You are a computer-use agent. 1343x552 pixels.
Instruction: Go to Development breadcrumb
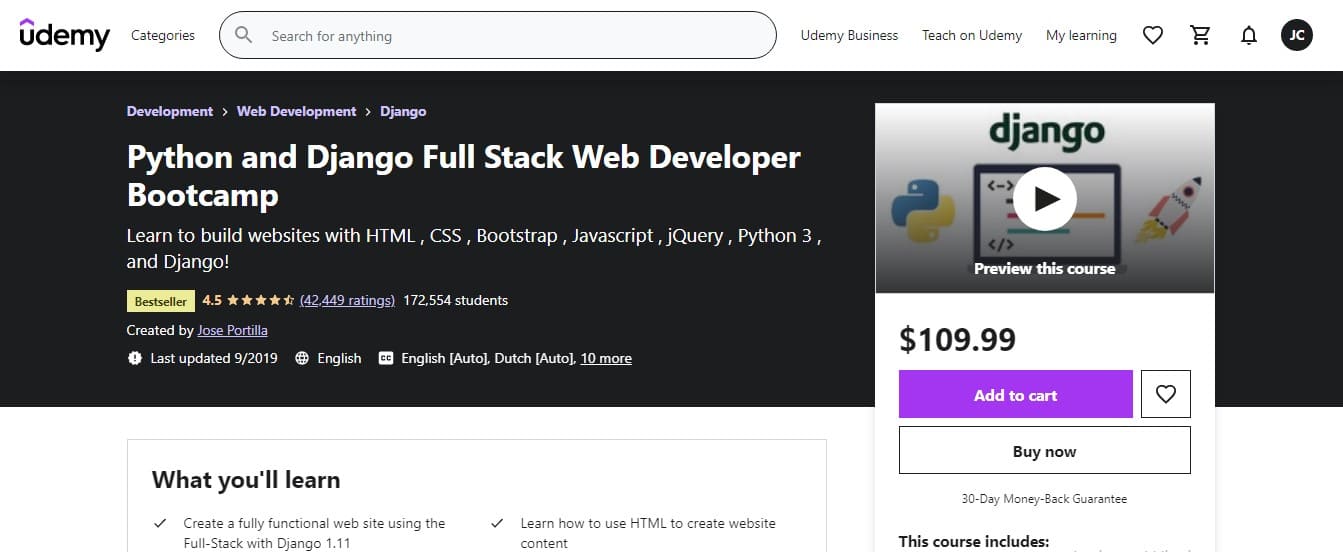point(170,111)
